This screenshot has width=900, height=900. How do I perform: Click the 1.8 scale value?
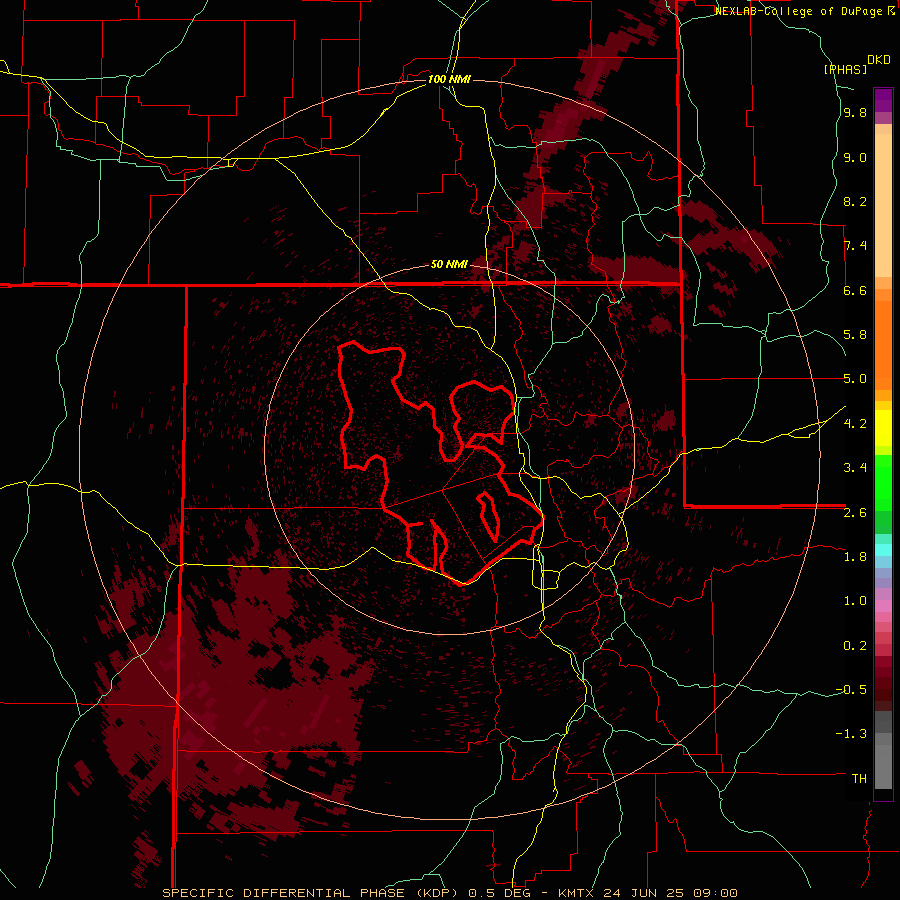point(855,557)
